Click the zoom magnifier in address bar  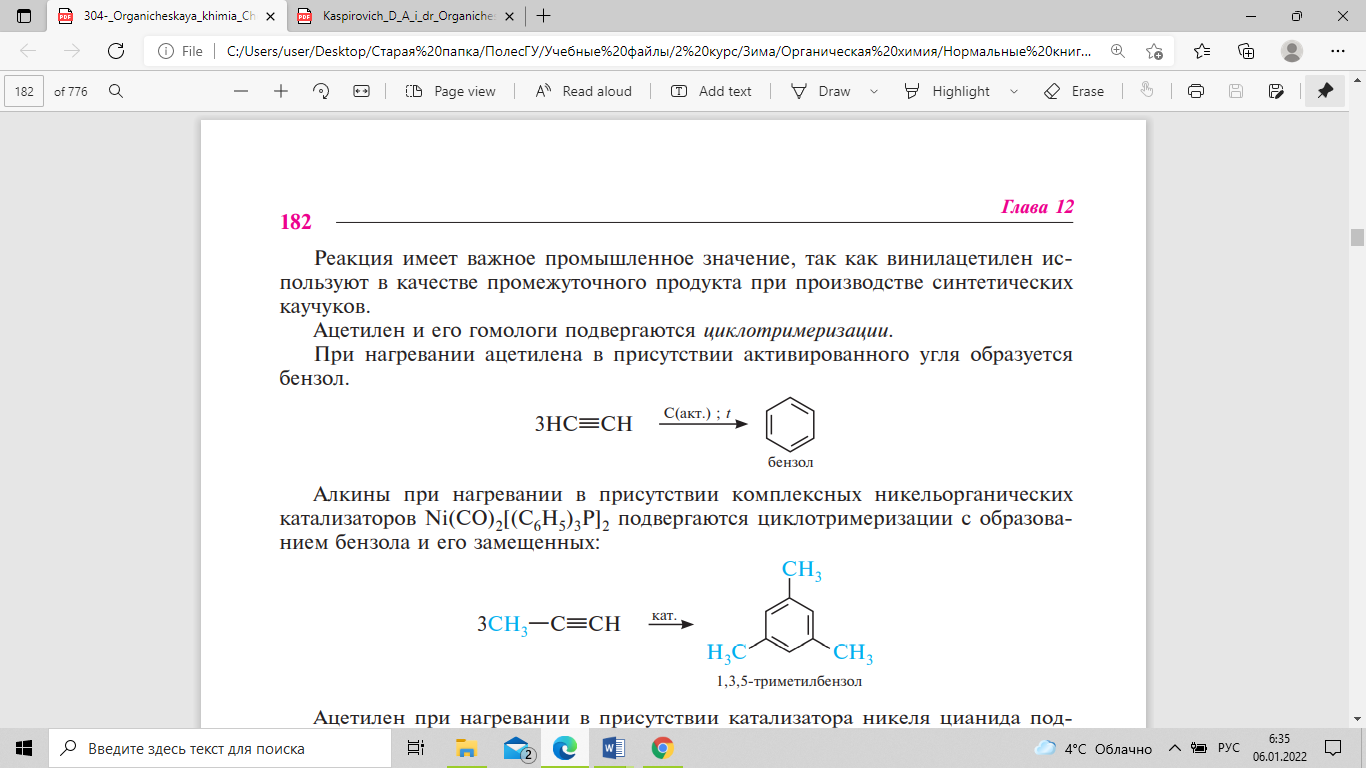(1118, 51)
